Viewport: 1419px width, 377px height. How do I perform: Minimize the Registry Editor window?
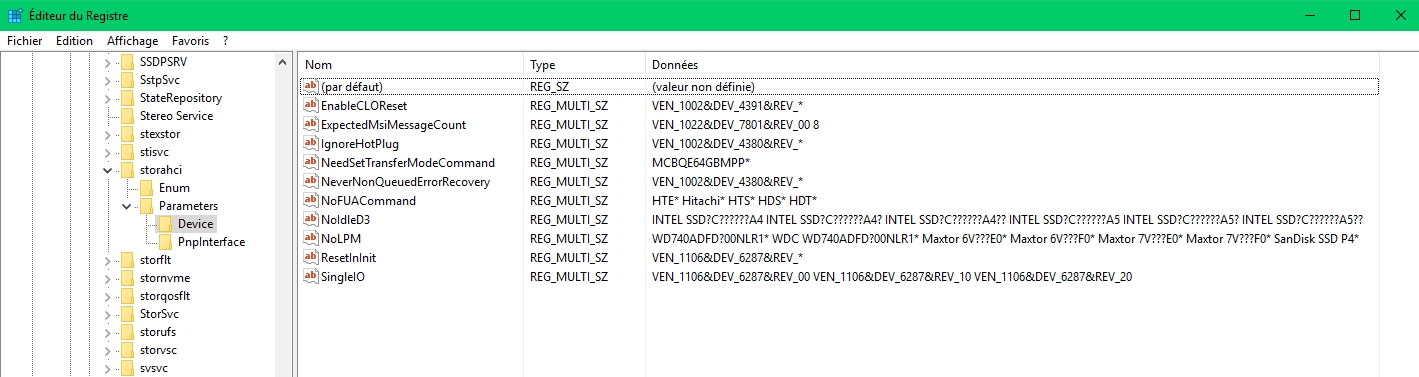[1309, 15]
